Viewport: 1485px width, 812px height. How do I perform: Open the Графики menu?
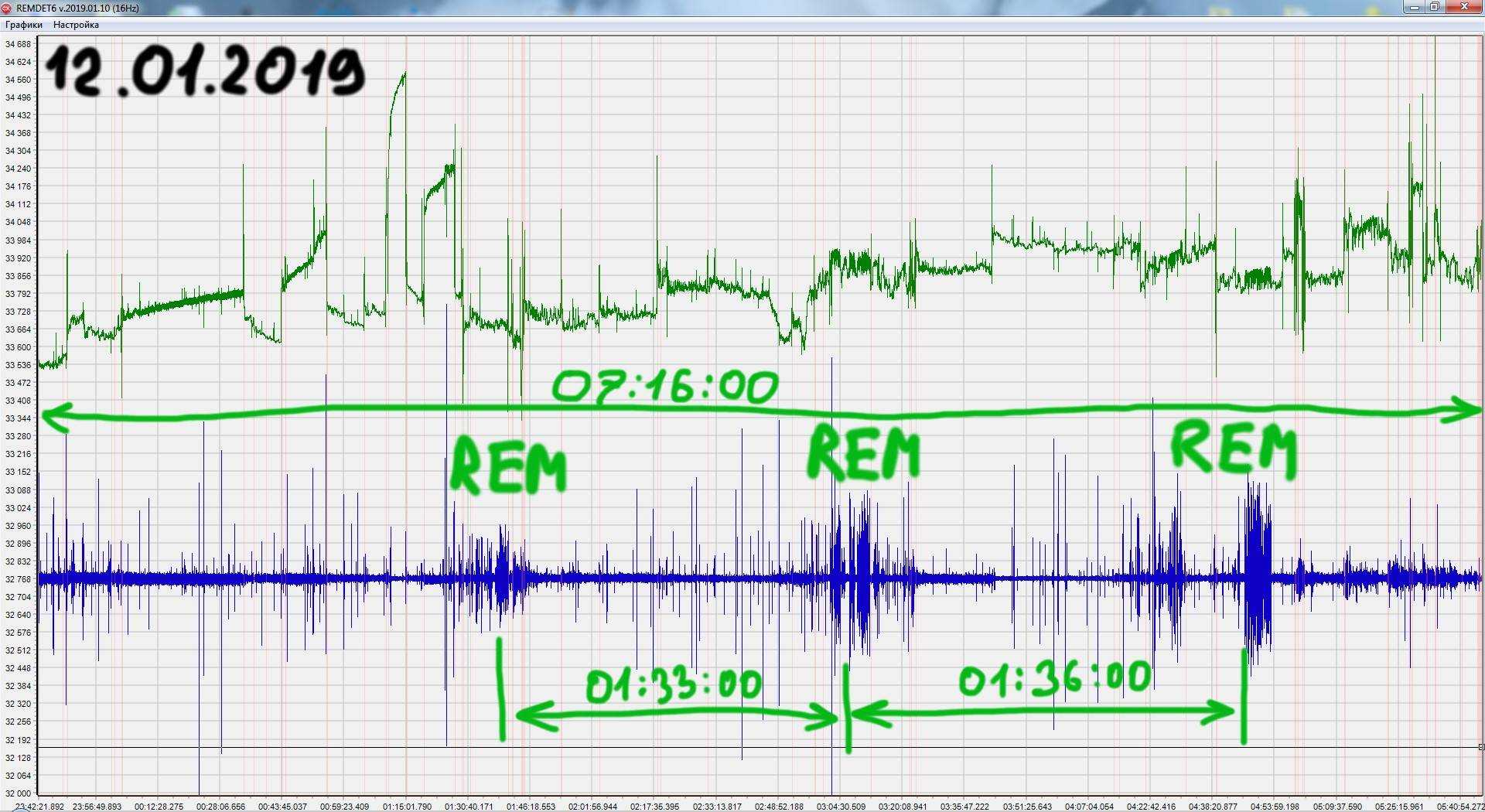(x=24, y=25)
